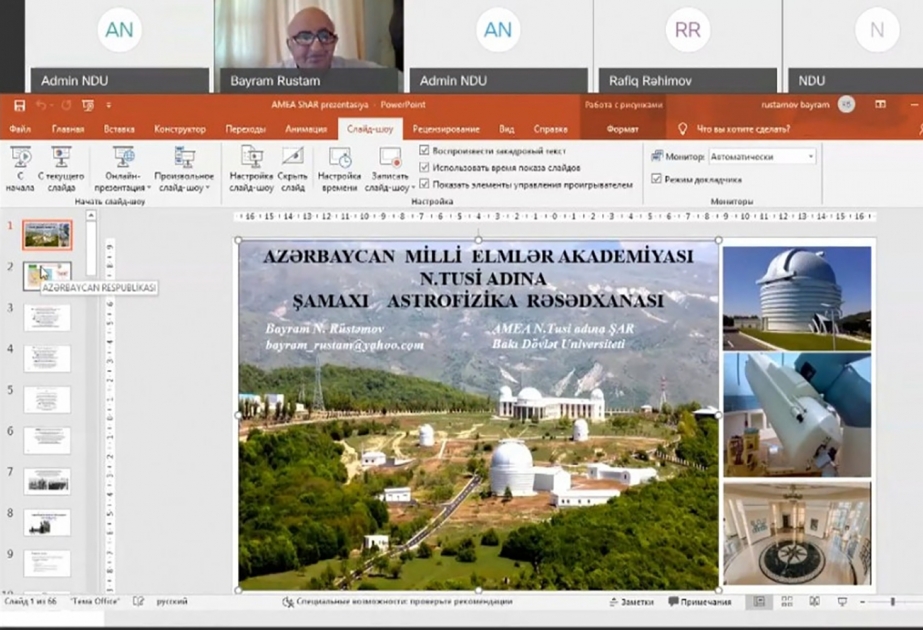Switch to Рецензирование ribbon tab
The width and height of the screenshot is (923, 630).
[446, 129]
